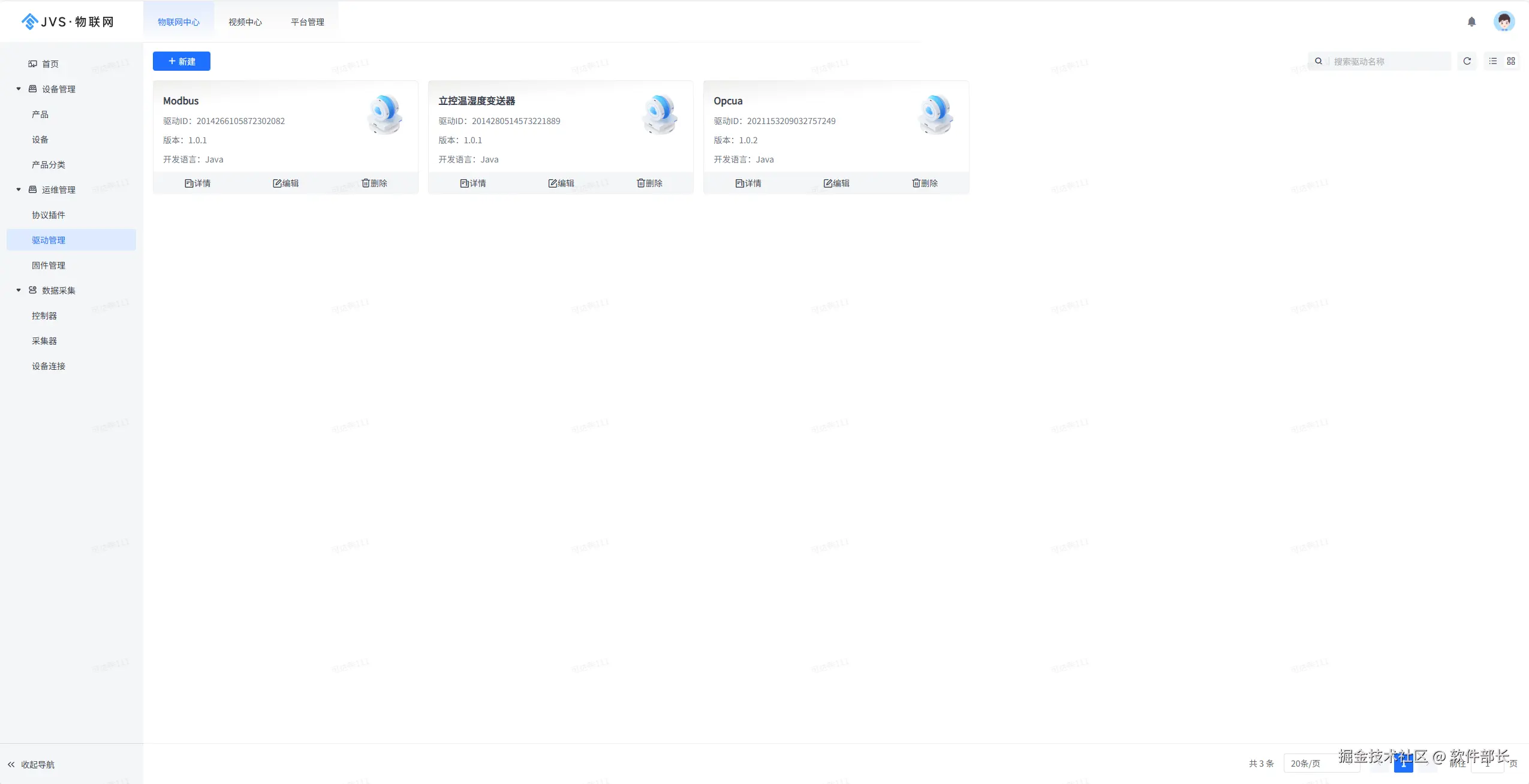Switch to 视频中心 tab
The width and height of the screenshot is (1529, 784).
[x=245, y=22]
